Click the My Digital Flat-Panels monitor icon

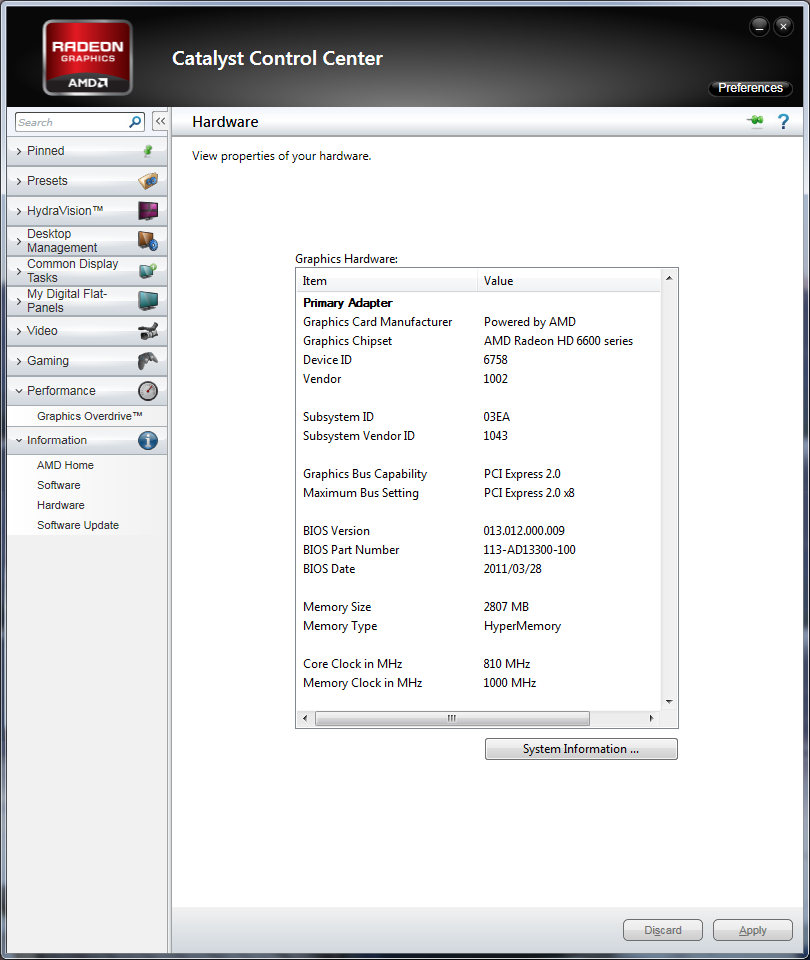(x=148, y=301)
